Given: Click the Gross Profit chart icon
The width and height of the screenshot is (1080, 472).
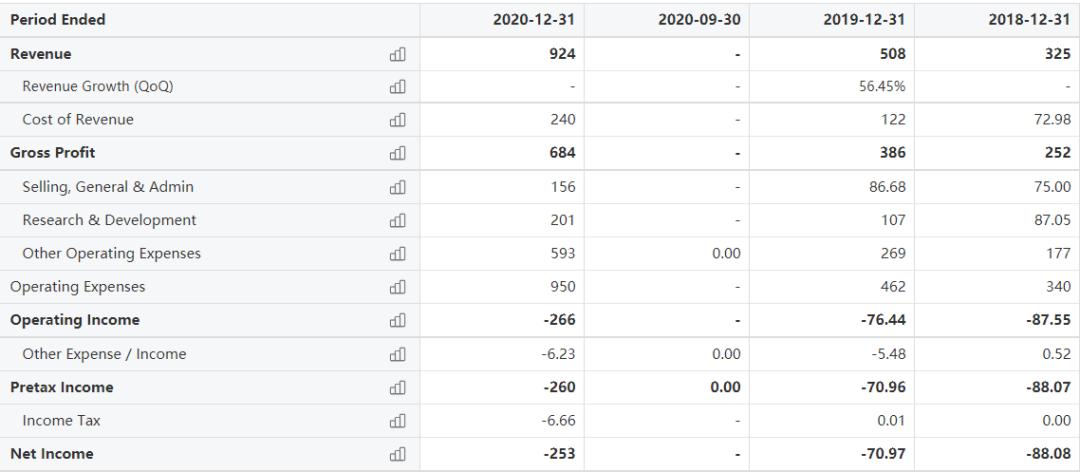Looking at the screenshot, I should [397, 154].
